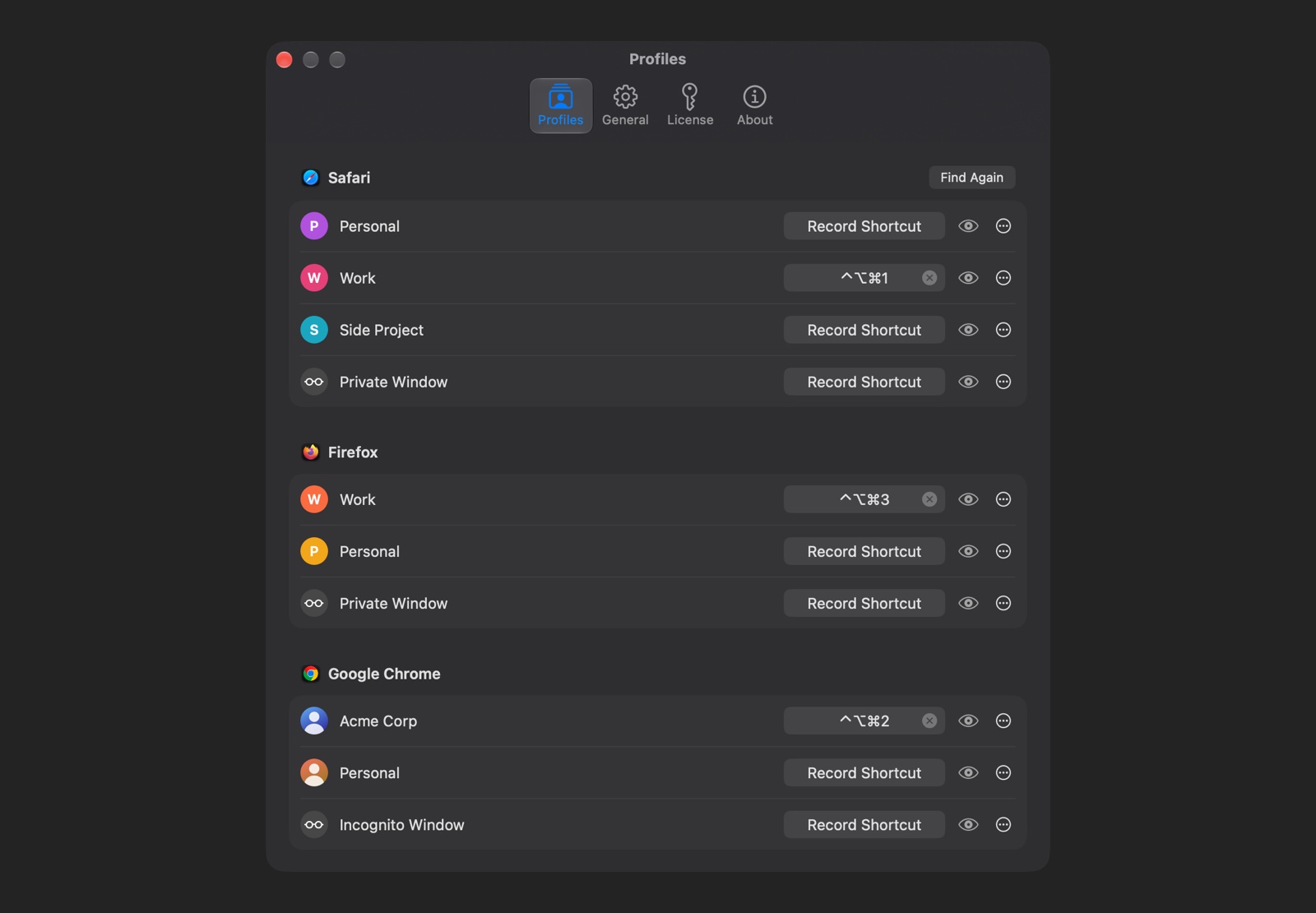Viewport: 1316px width, 913px height.
Task: Close the Profiles window
Action: coord(285,59)
